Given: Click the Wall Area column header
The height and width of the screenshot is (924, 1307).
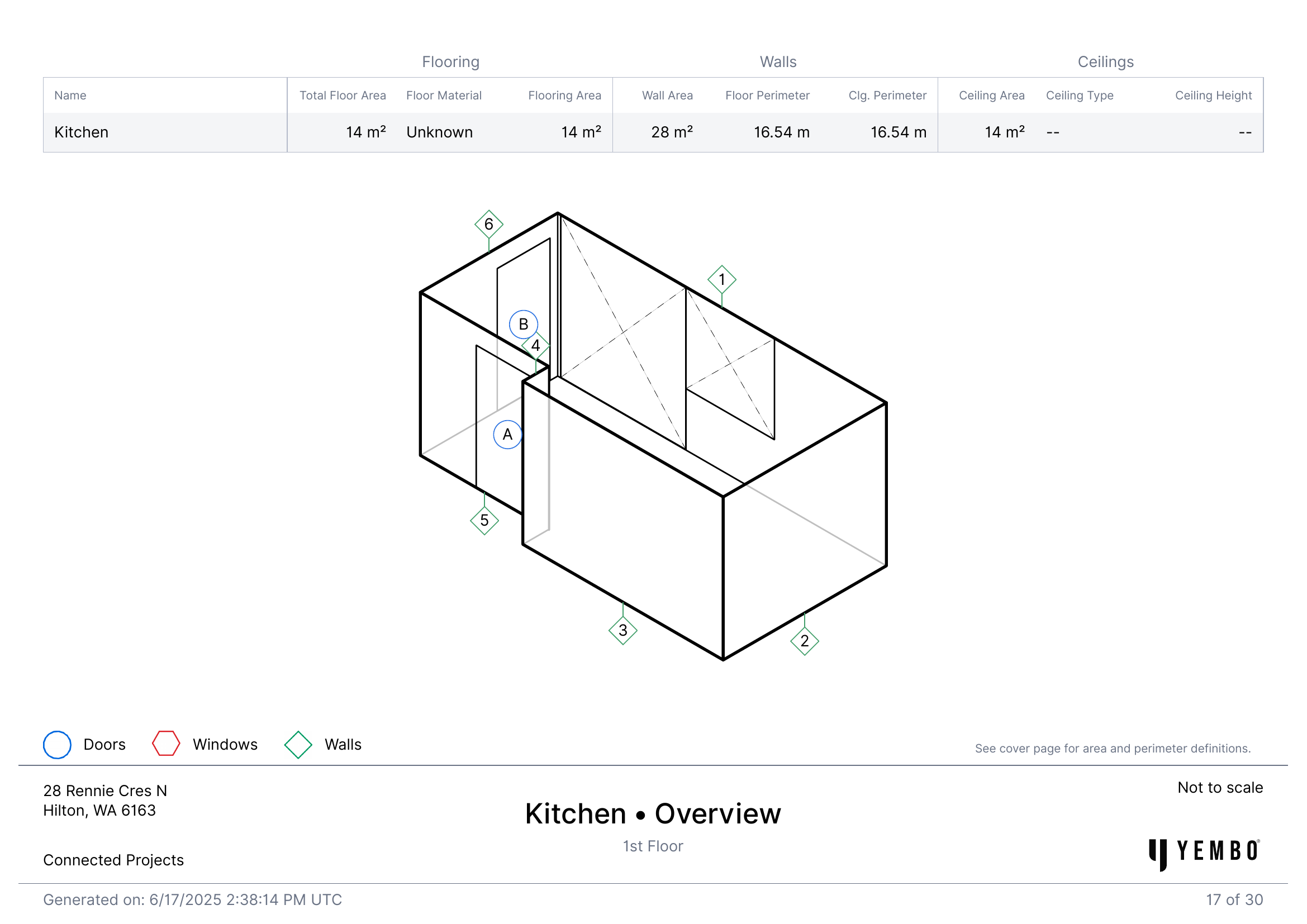Looking at the screenshot, I should click(x=668, y=96).
